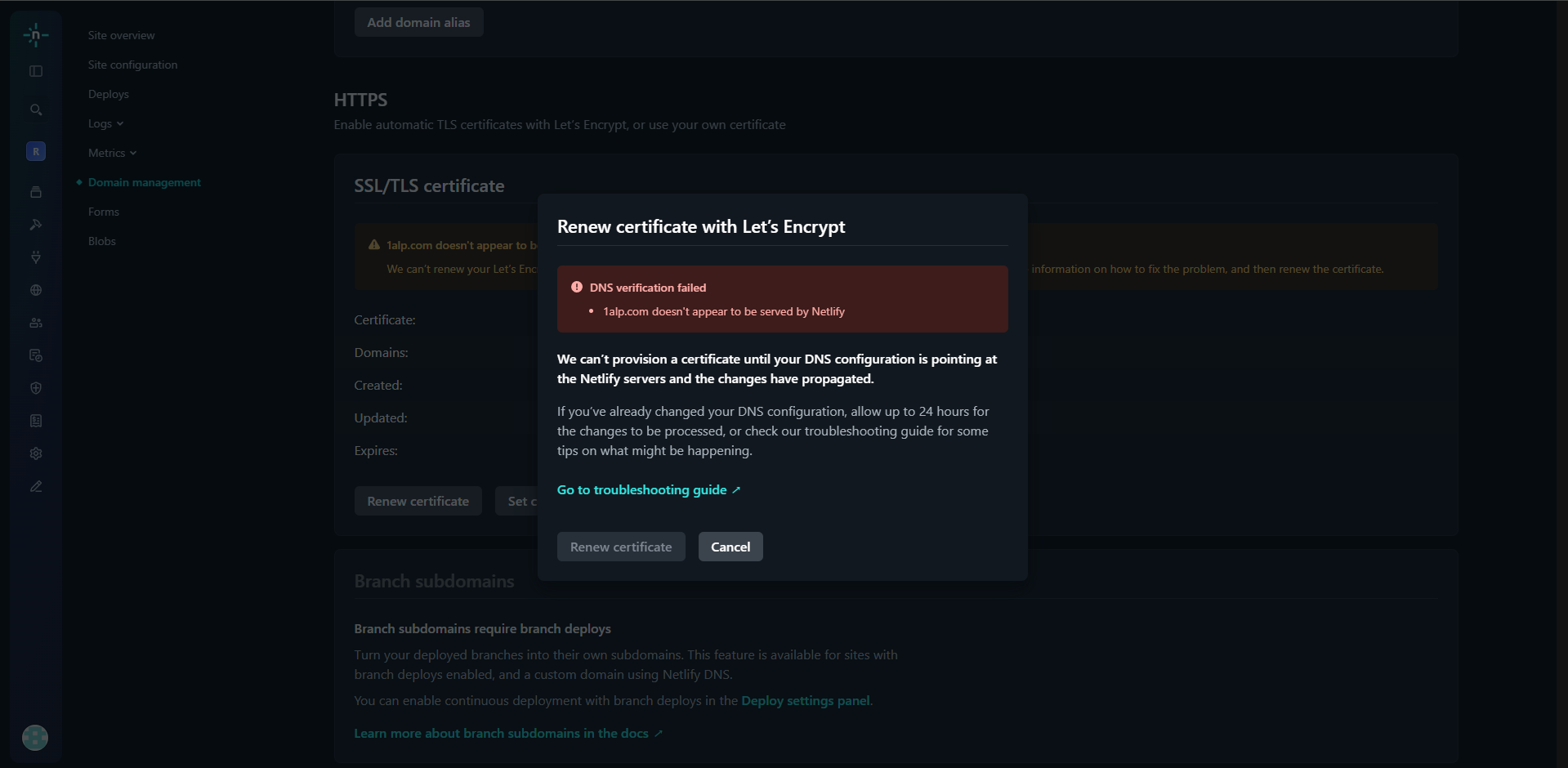The image size is (1568, 768).
Task: Select Domain management menu item
Action: point(145,182)
